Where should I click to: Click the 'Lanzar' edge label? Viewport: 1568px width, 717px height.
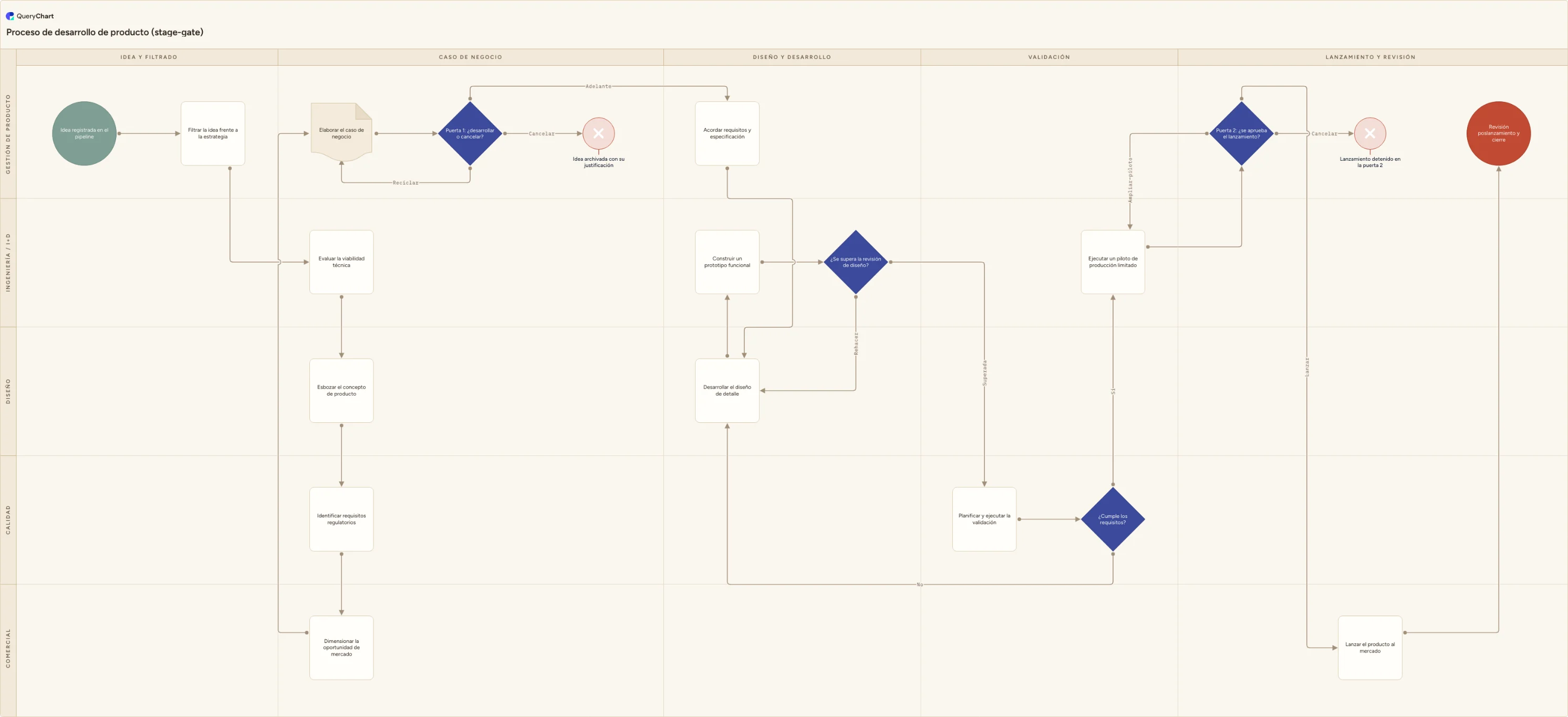[x=1306, y=367]
